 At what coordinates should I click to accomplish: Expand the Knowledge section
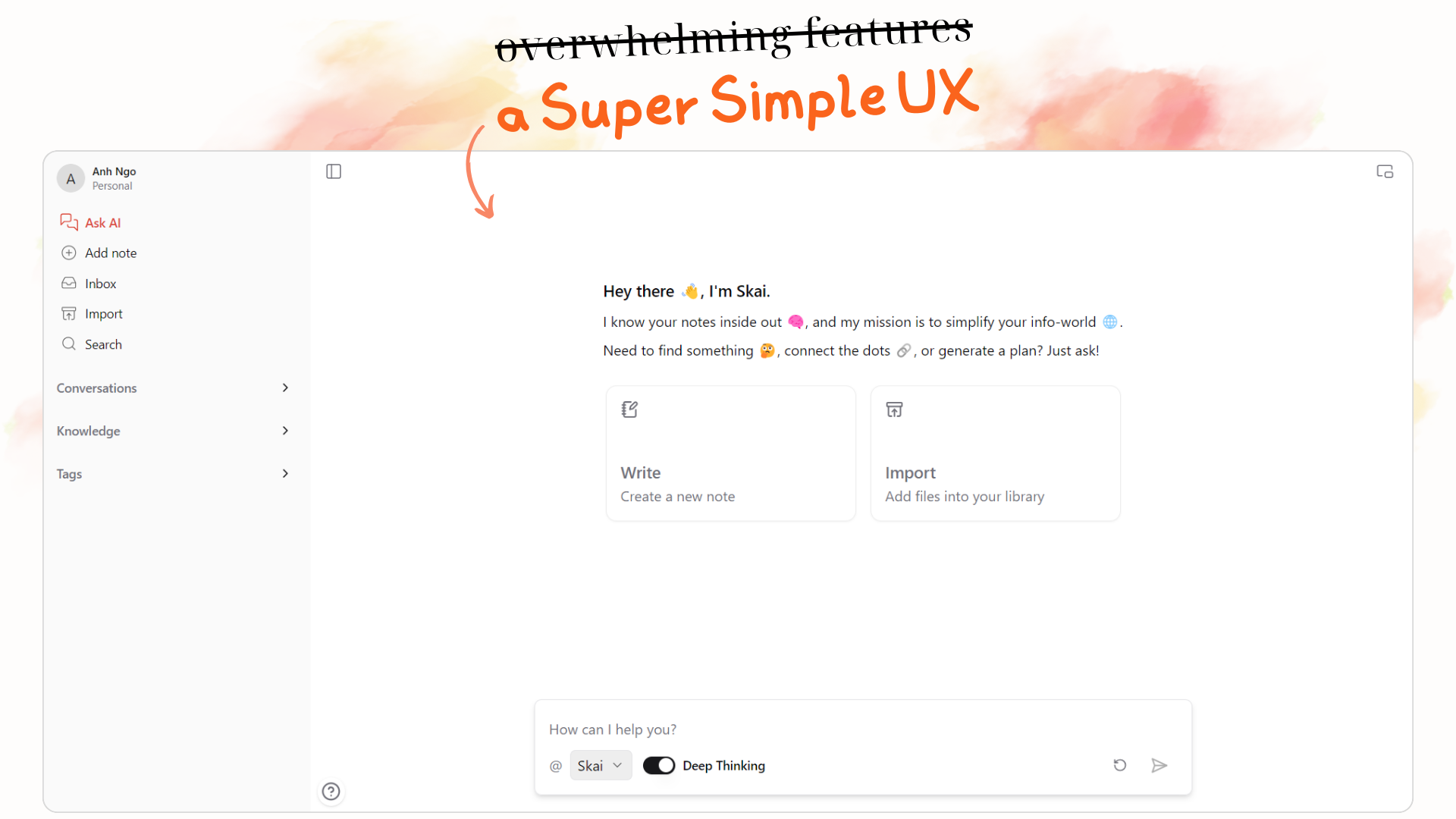pos(284,430)
